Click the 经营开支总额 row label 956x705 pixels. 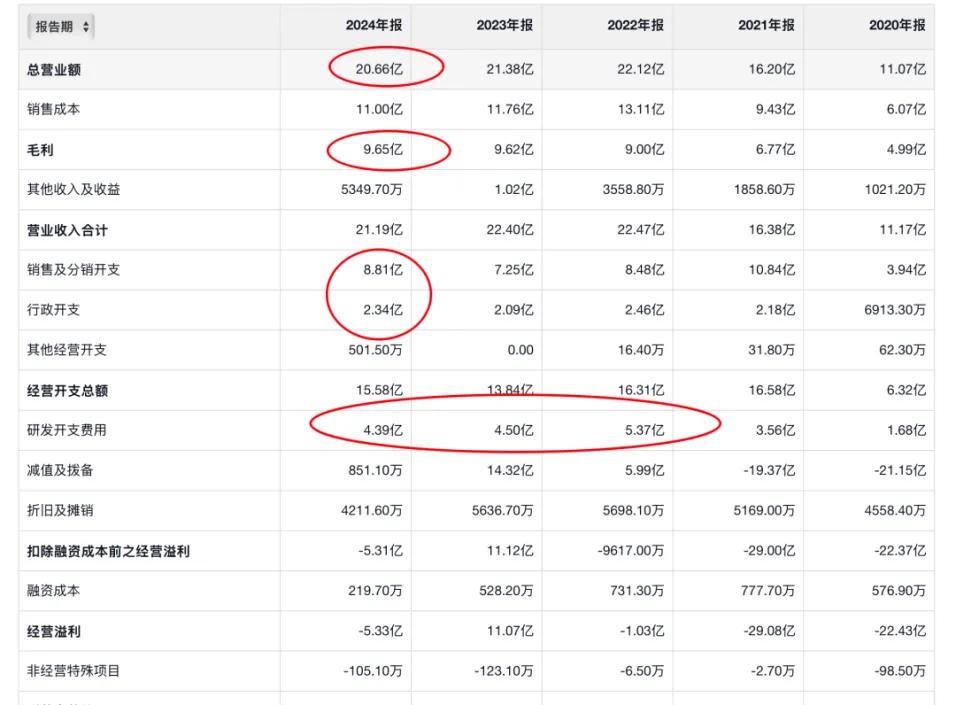(x=67, y=391)
